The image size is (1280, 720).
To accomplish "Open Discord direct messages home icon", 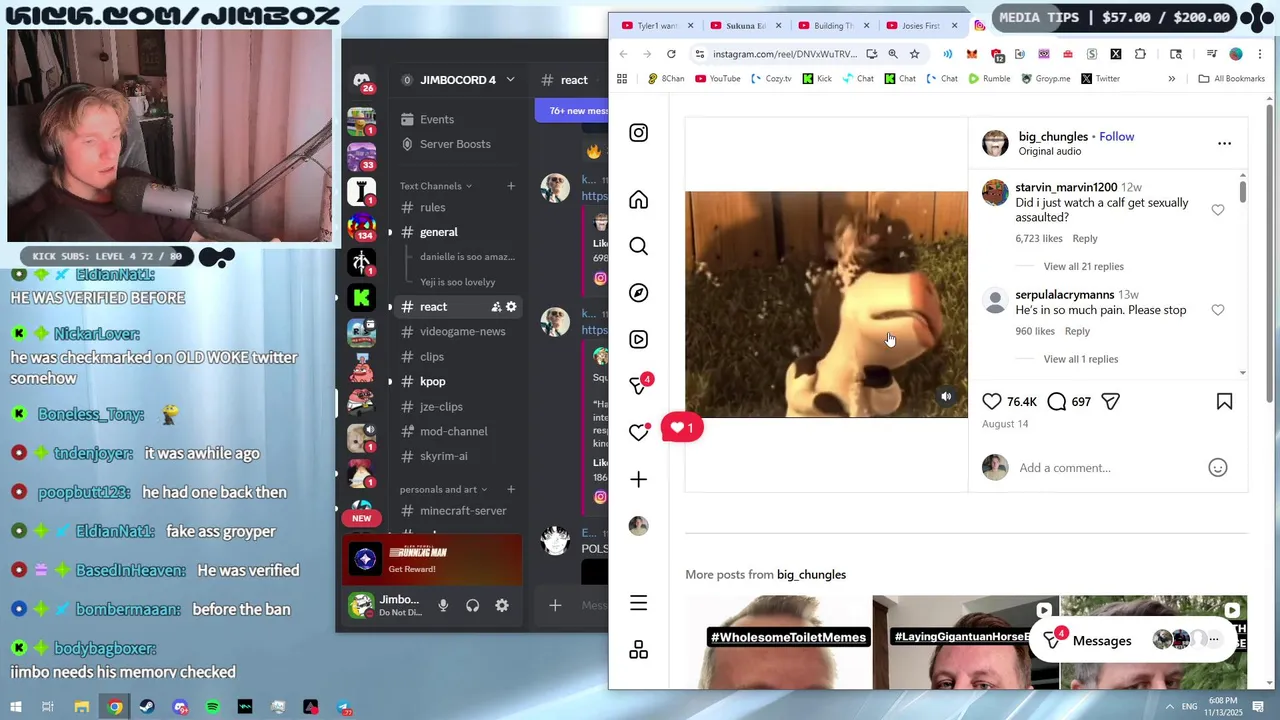I will 361,81.
